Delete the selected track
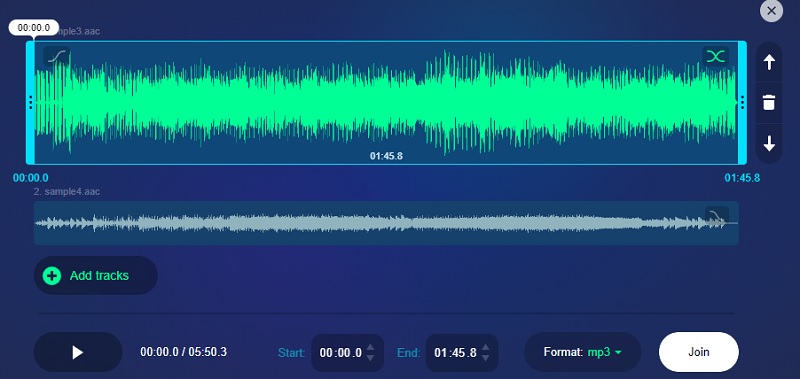The width and height of the screenshot is (800, 379). 769,103
